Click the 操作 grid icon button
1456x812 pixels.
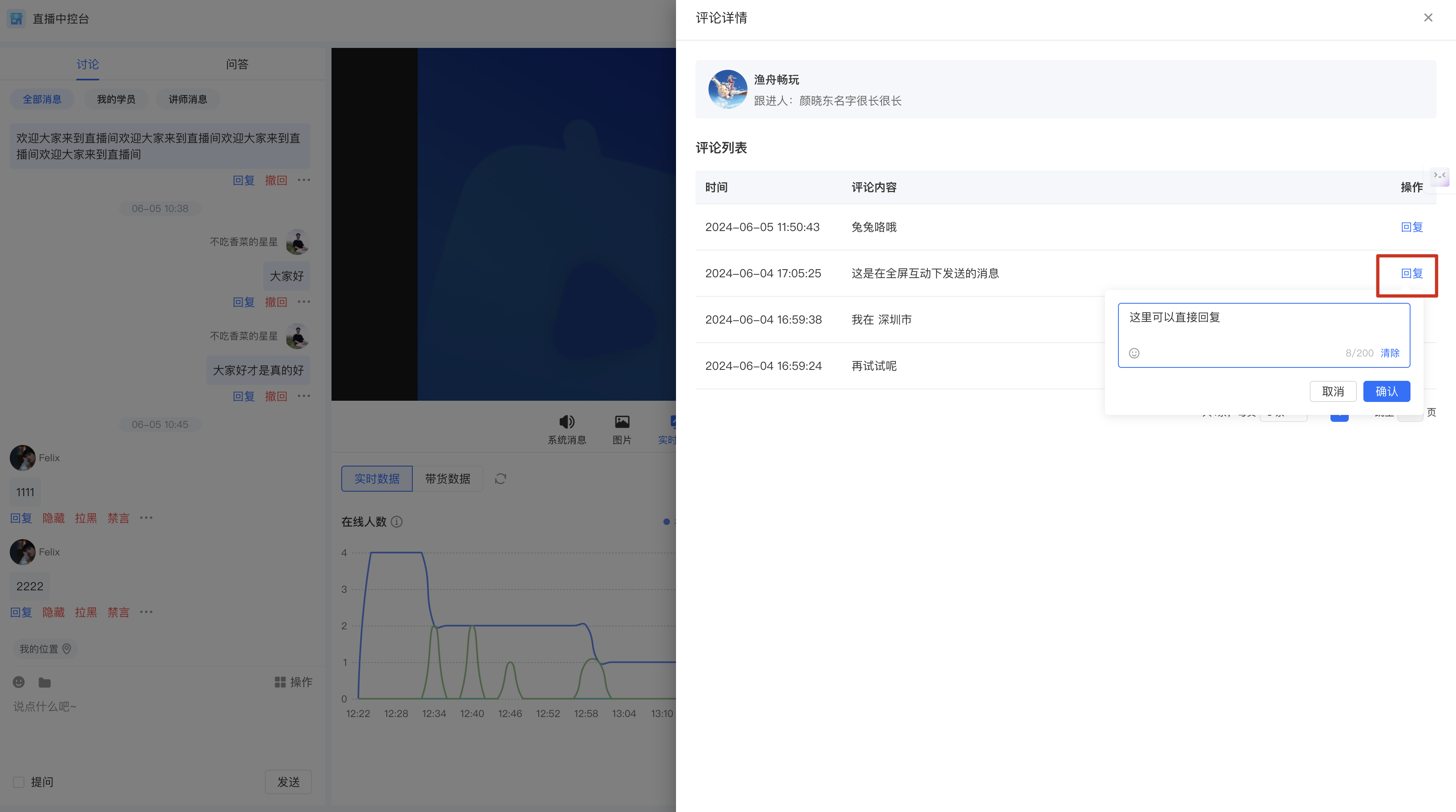click(x=293, y=682)
